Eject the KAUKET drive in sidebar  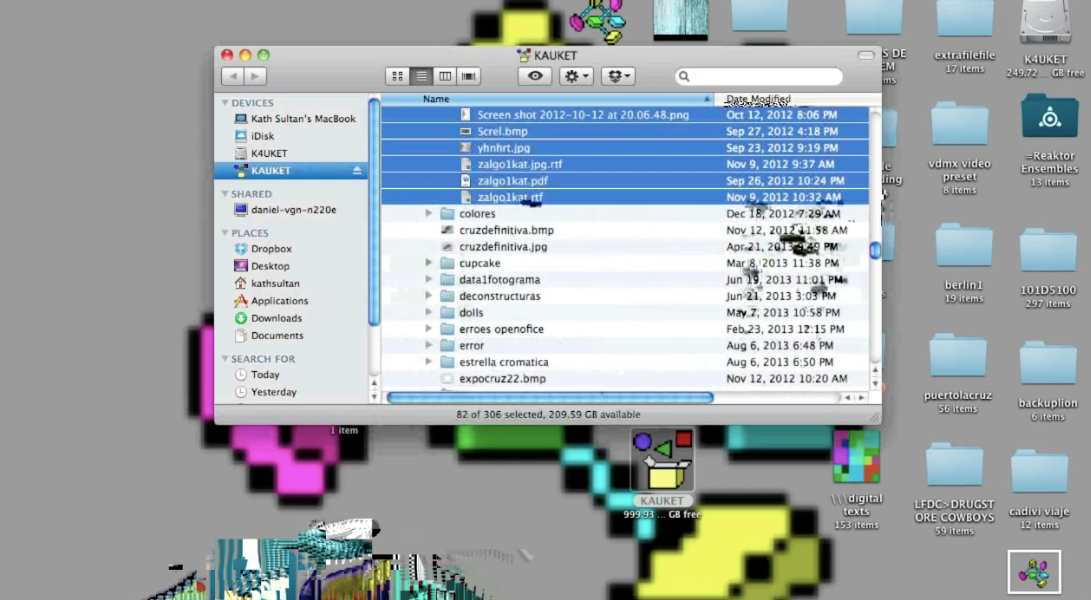[357, 171]
